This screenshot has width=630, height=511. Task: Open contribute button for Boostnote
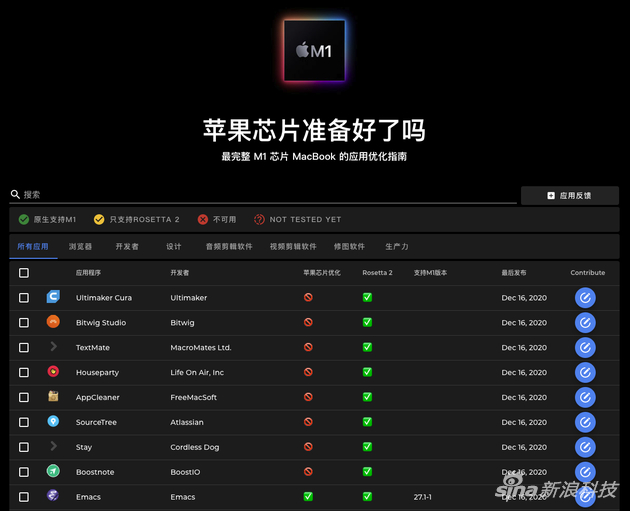click(585, 472)
